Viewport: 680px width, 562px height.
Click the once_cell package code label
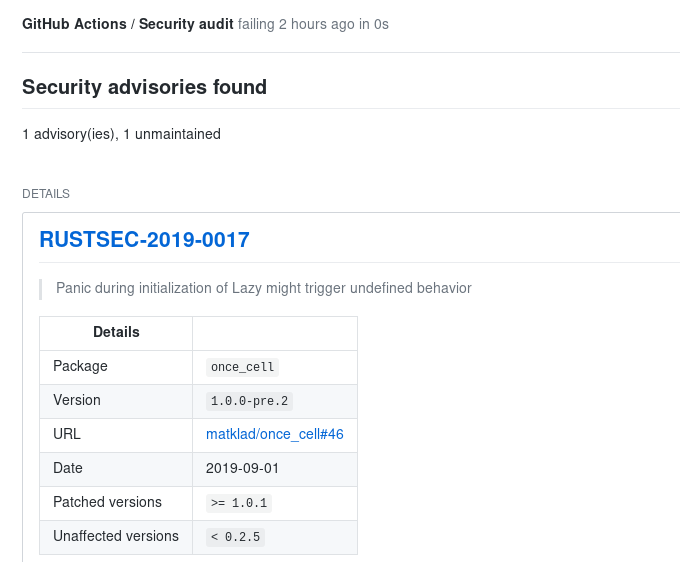[x=242, y=367]
